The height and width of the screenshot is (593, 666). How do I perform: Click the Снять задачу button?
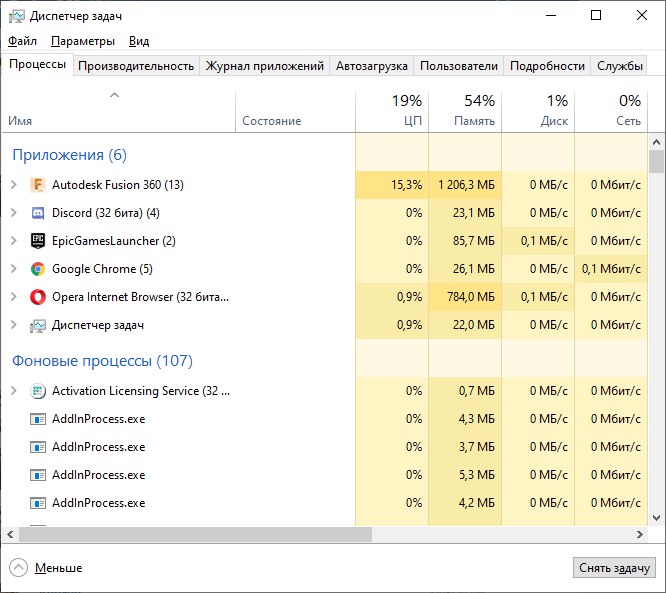click(x=614, y=568)
